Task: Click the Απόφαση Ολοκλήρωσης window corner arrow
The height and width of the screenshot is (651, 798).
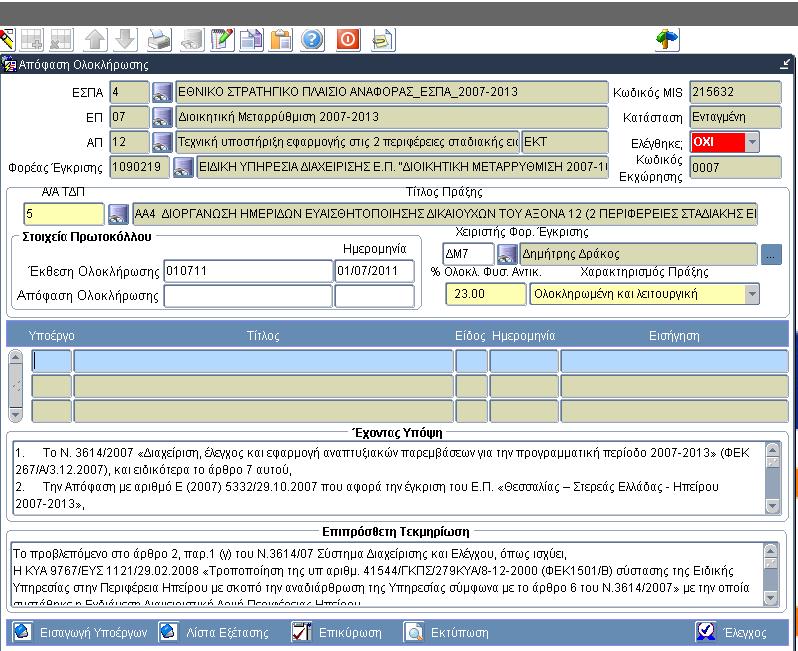Action: (785, 64)
